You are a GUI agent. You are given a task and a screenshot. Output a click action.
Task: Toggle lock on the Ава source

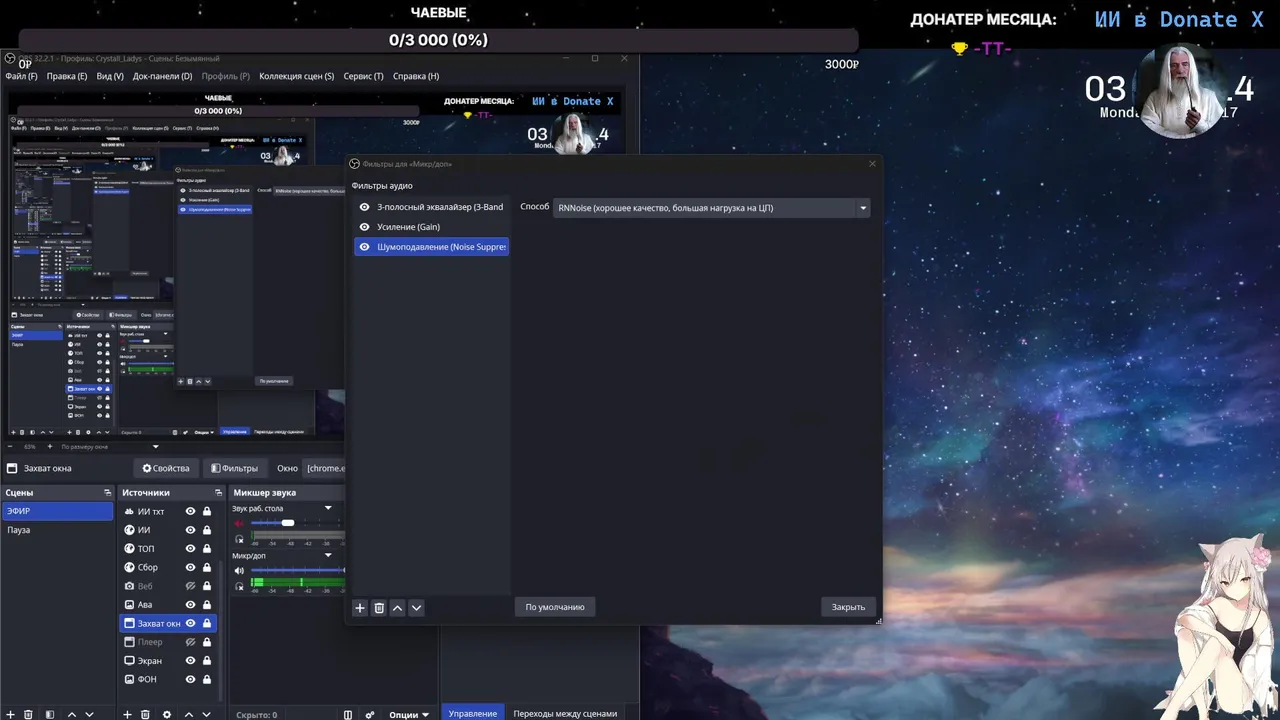pyautogui.click(x=207, y=605)
